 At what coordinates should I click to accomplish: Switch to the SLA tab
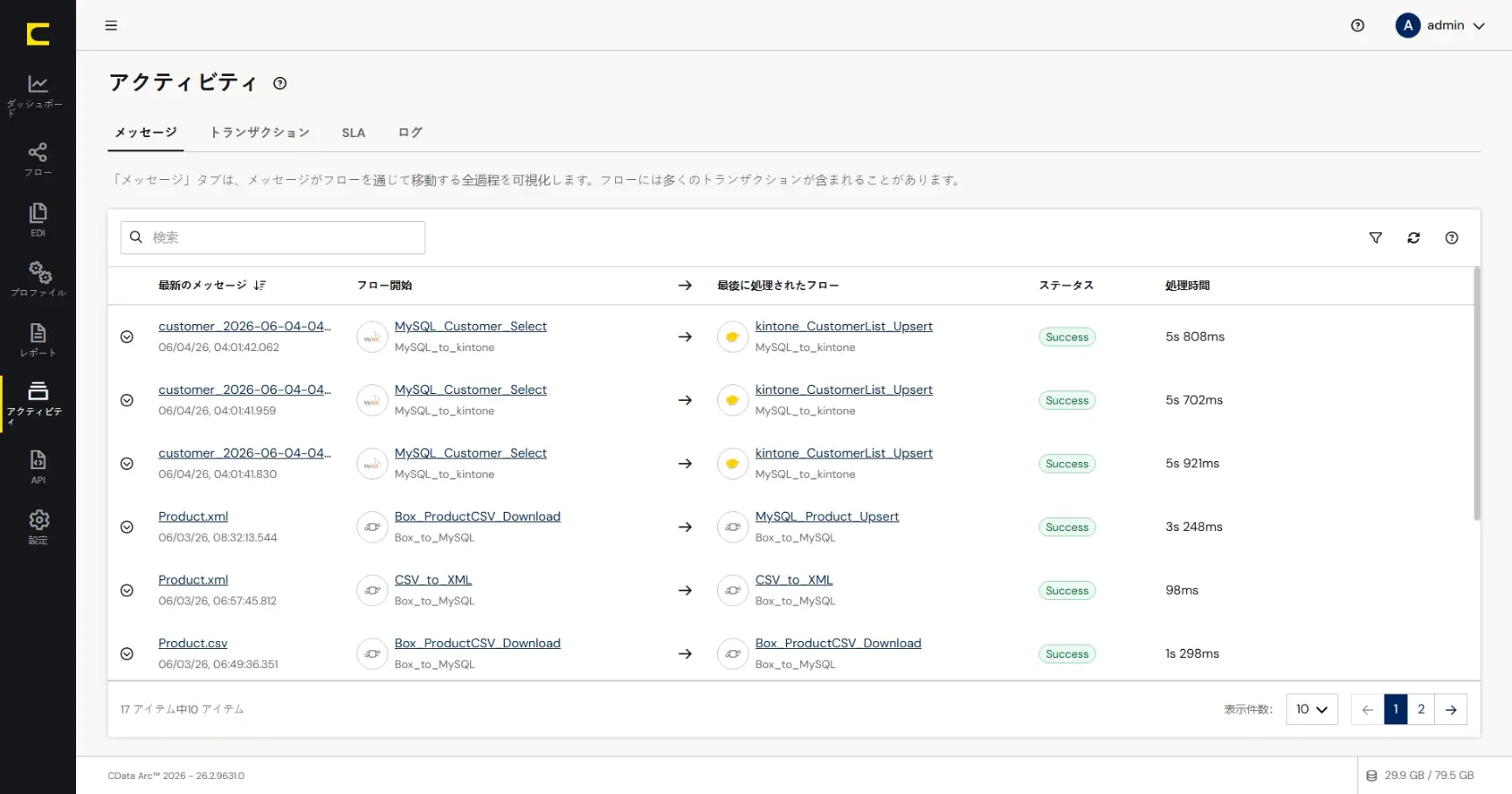click(x=354, y=133)
